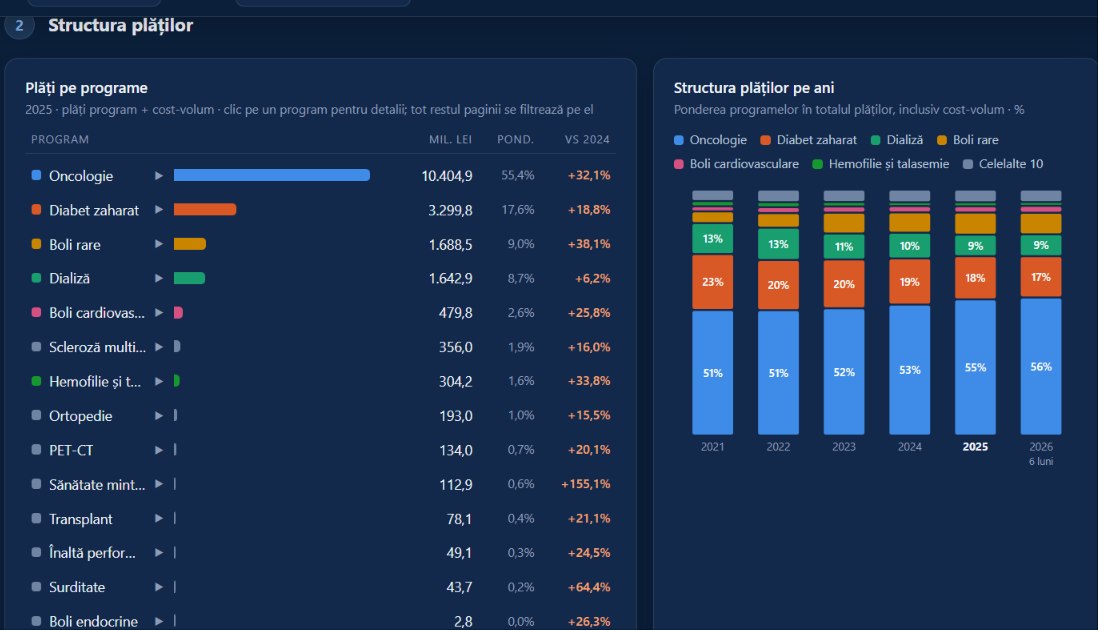Click the Diabet zaharat orange payment bar

click(x=205, y=209)
